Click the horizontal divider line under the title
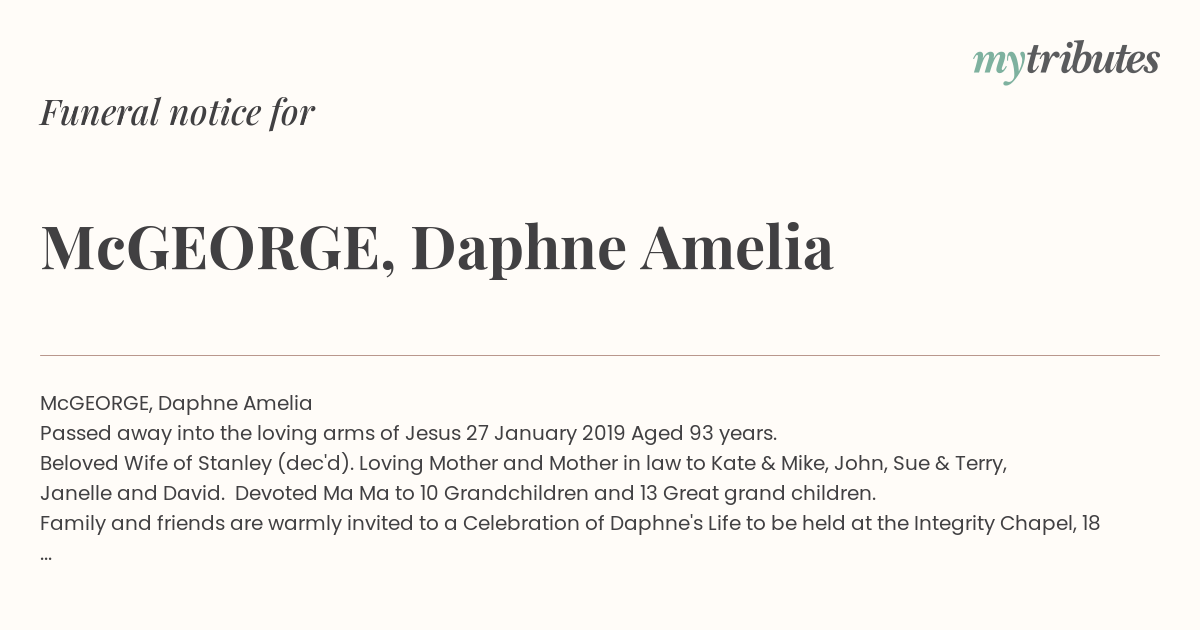The height and width of the screenshot is (630, 1200). [600, 355]
